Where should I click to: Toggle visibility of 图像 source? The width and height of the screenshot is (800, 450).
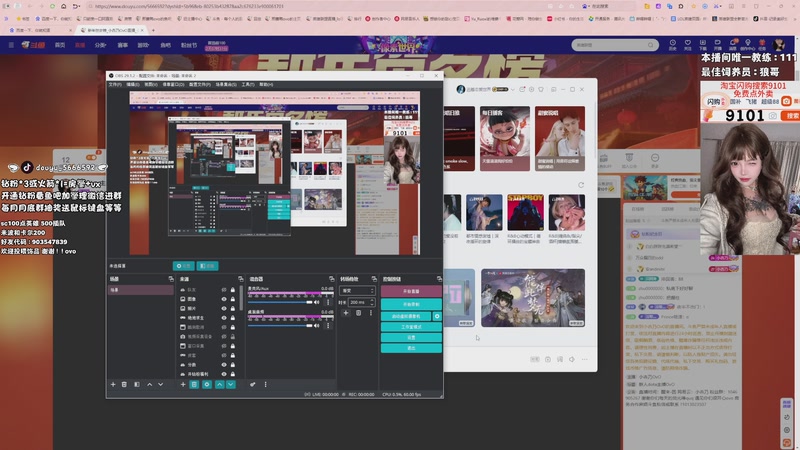click(x=223, y=299)
